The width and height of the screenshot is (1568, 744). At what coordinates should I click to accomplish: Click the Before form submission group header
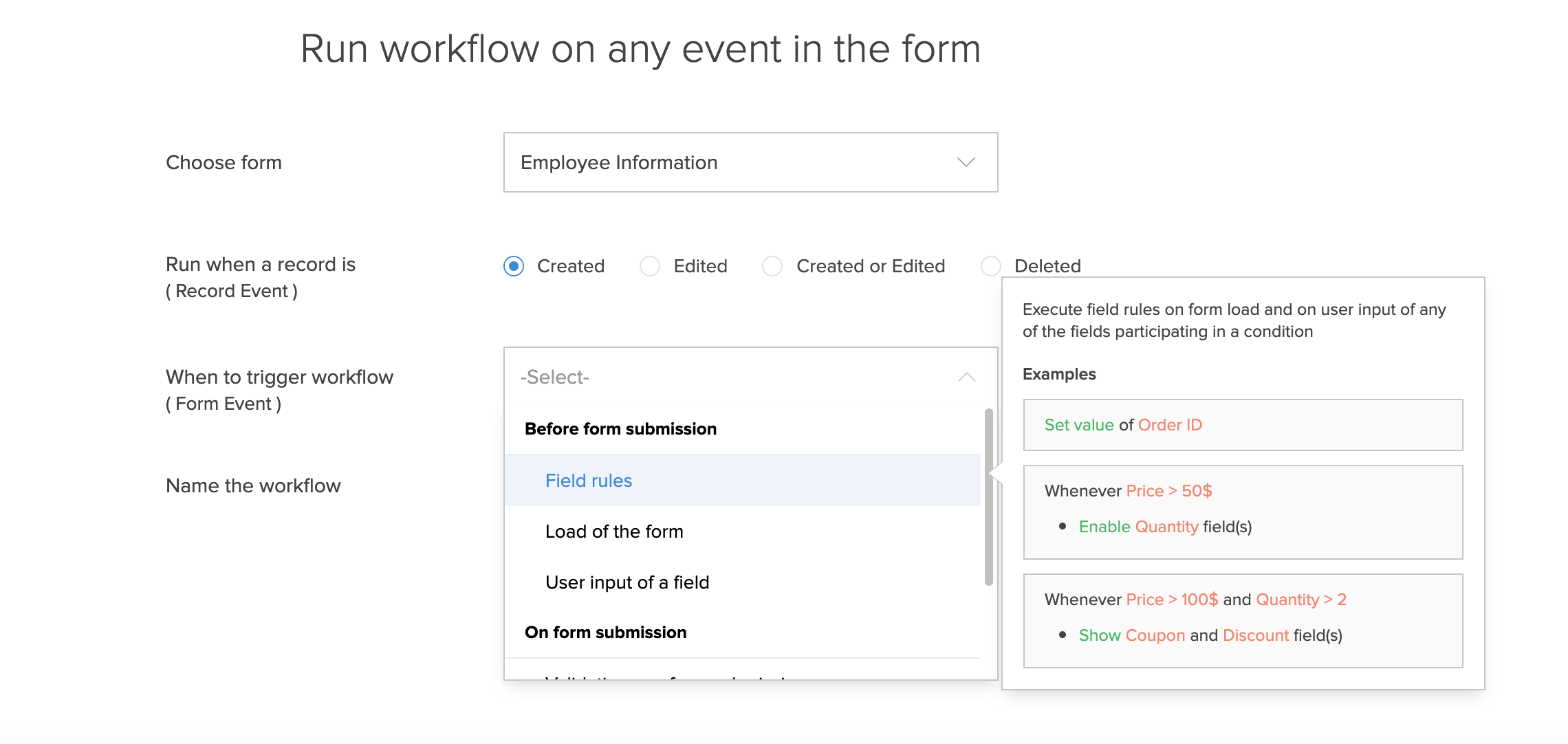pyautogui.click(x=620, y=428)
